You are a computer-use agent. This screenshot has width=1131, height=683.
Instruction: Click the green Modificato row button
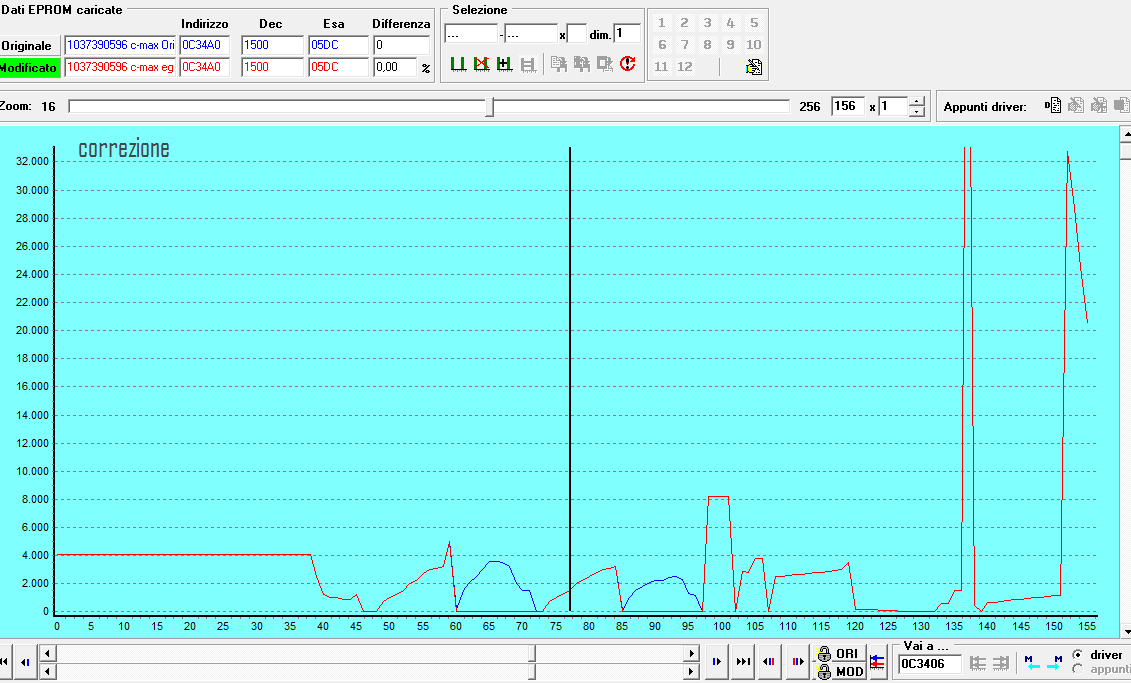click(30, 68)
